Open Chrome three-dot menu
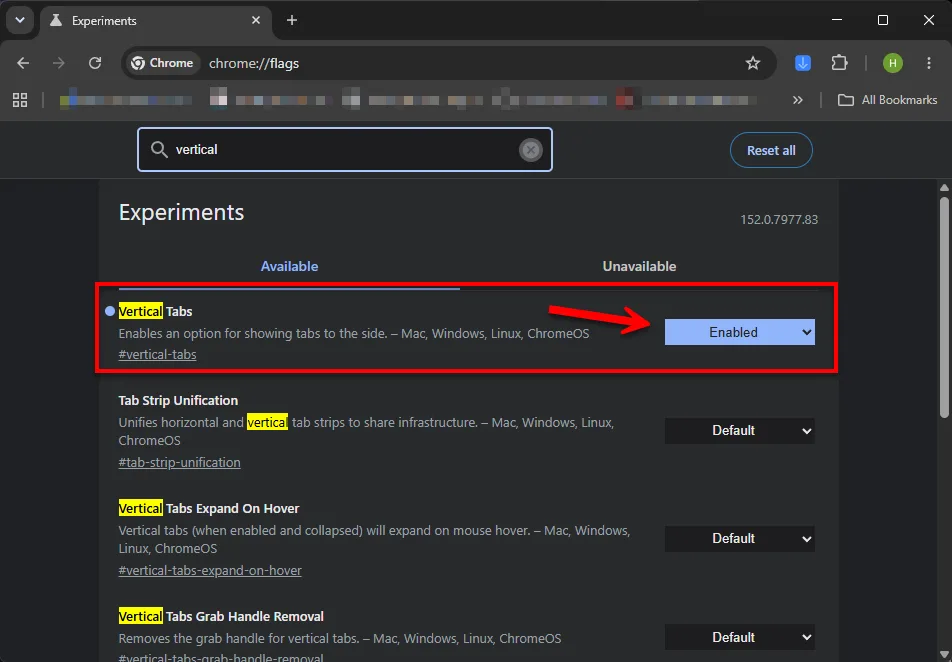The image size is (952, 662). (x=928, y=63)
